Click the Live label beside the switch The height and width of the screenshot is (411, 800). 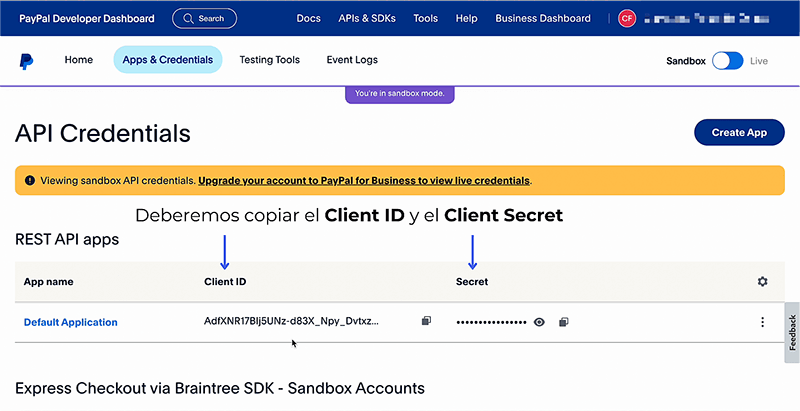[759, 61]
